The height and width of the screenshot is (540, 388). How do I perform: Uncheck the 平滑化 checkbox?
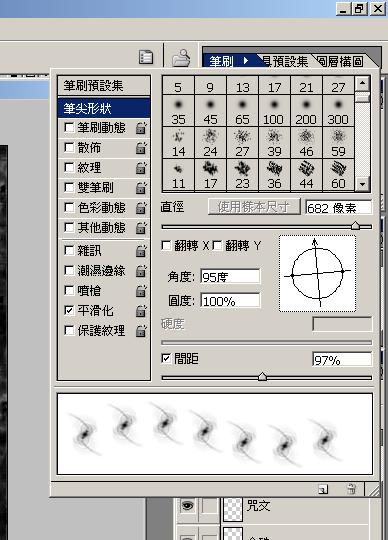pyautogui.click(x=69, y=311)
